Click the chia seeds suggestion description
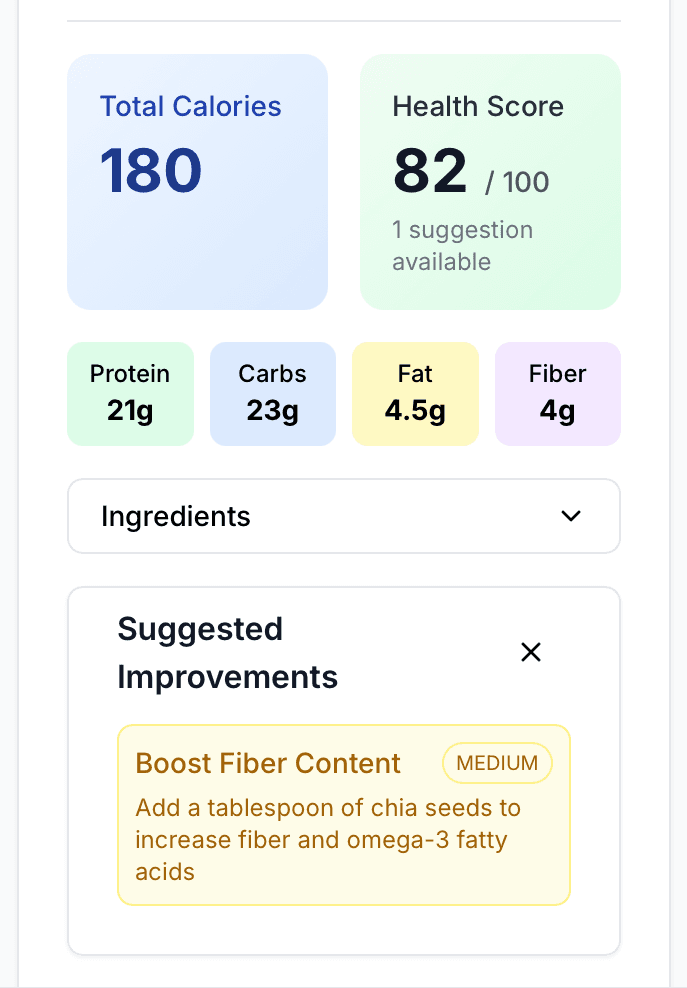 coord(328,839)
